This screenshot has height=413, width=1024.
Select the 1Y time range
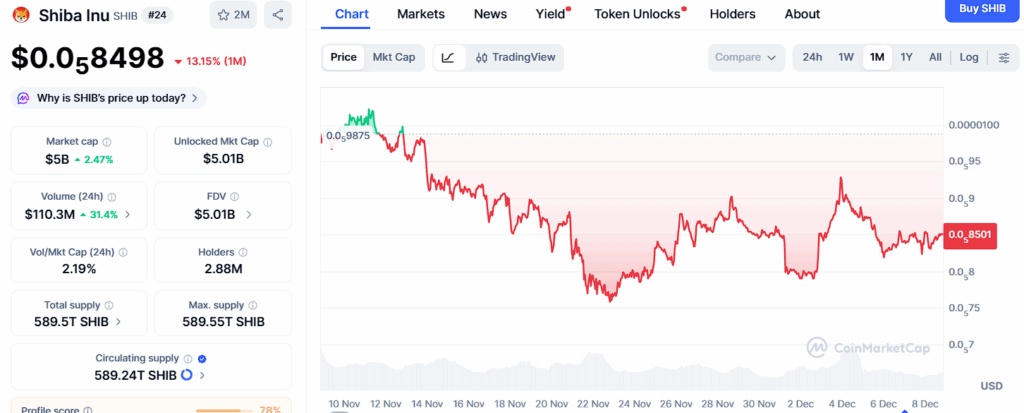906,57
